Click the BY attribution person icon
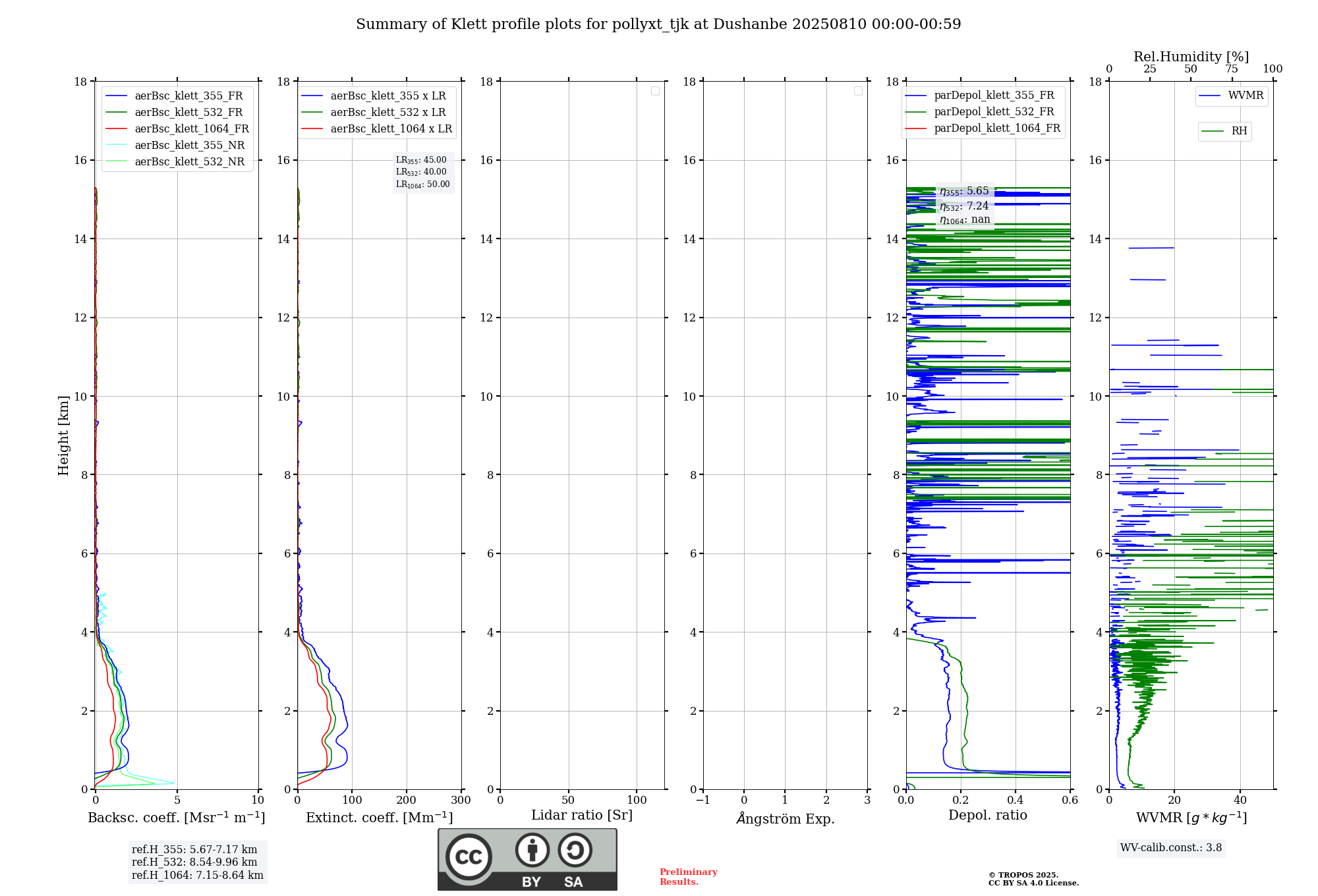Viewport: 1318px width, 896px height. (x=532, y=850)
